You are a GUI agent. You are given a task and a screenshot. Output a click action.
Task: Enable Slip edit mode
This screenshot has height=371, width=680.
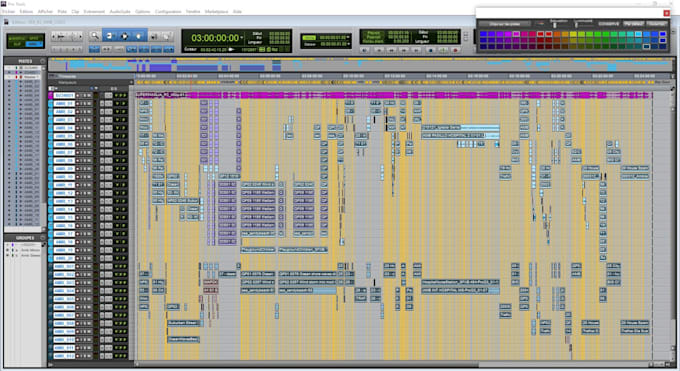tap(17, 44)
